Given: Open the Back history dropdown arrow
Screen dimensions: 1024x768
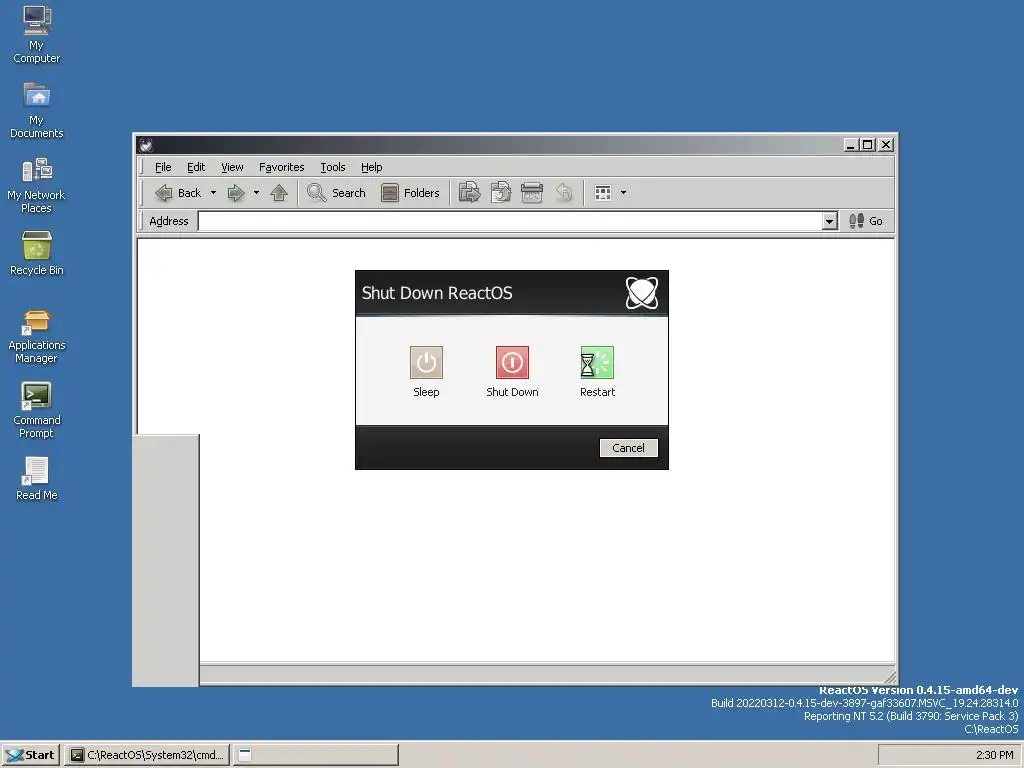Looking at the screenshot, I should (x=213, y=193).
